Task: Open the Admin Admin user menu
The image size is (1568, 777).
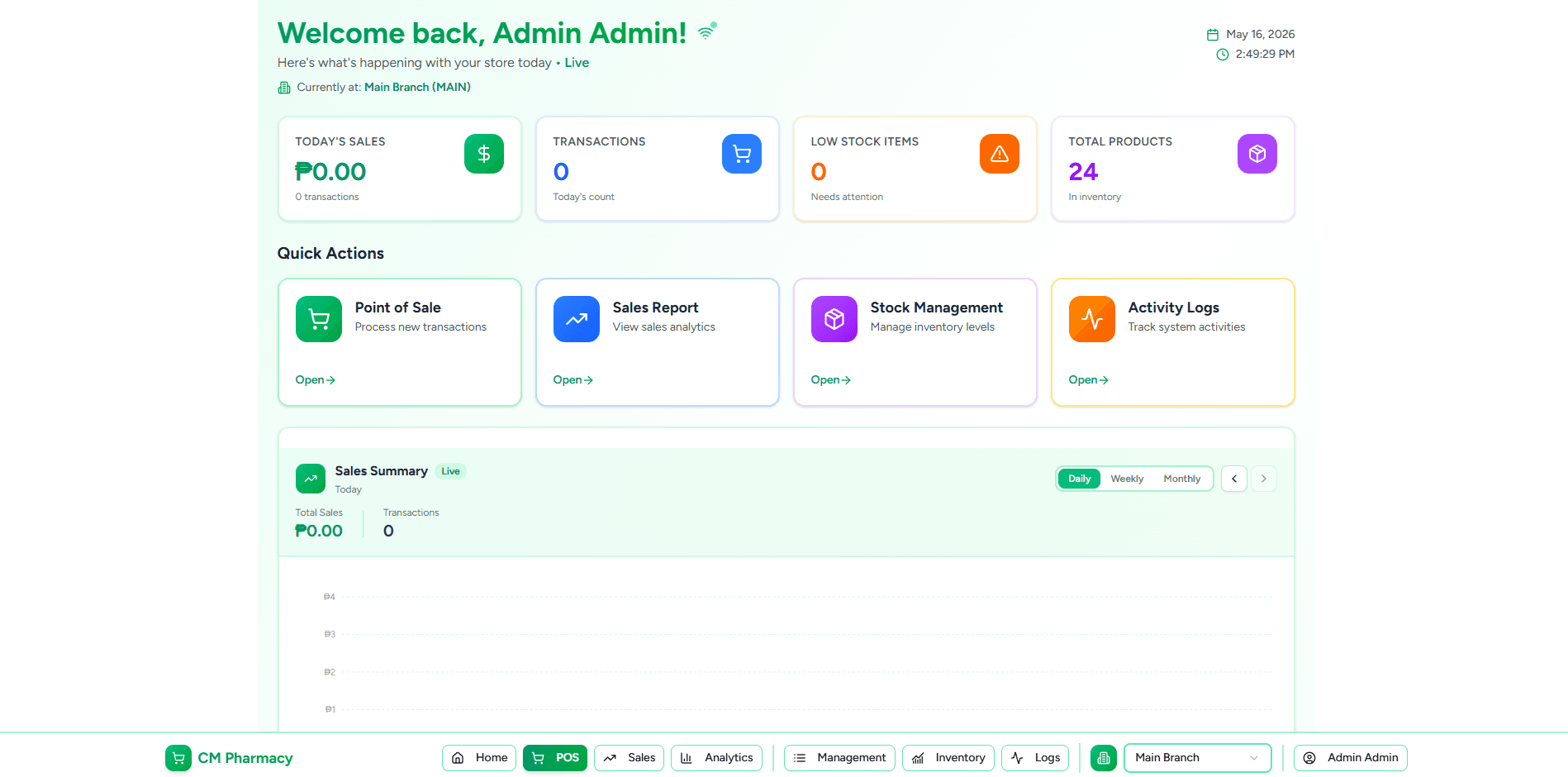Action: pos(1351,758)
